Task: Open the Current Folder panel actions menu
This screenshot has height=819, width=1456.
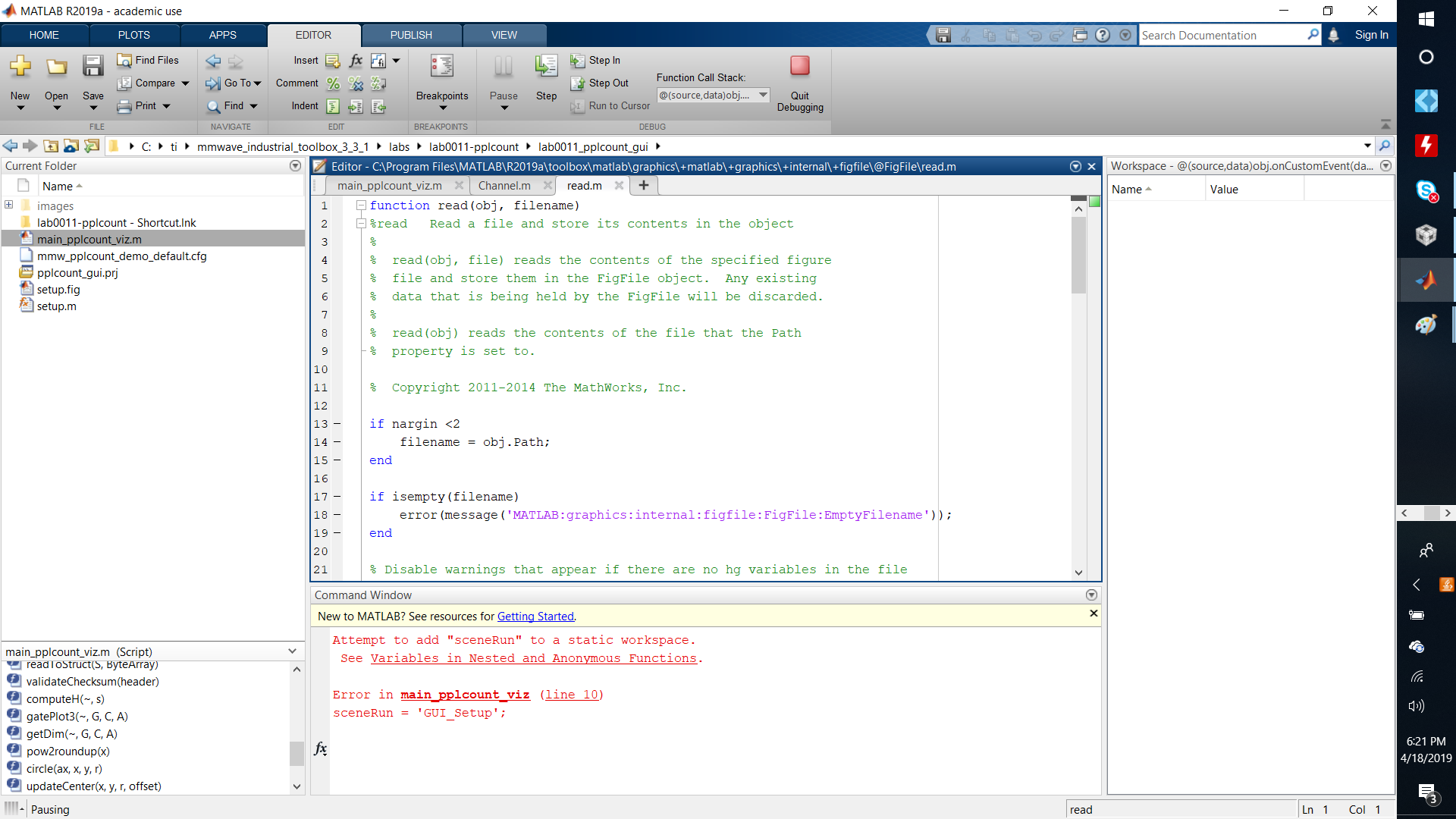Action: pos(295,165)
